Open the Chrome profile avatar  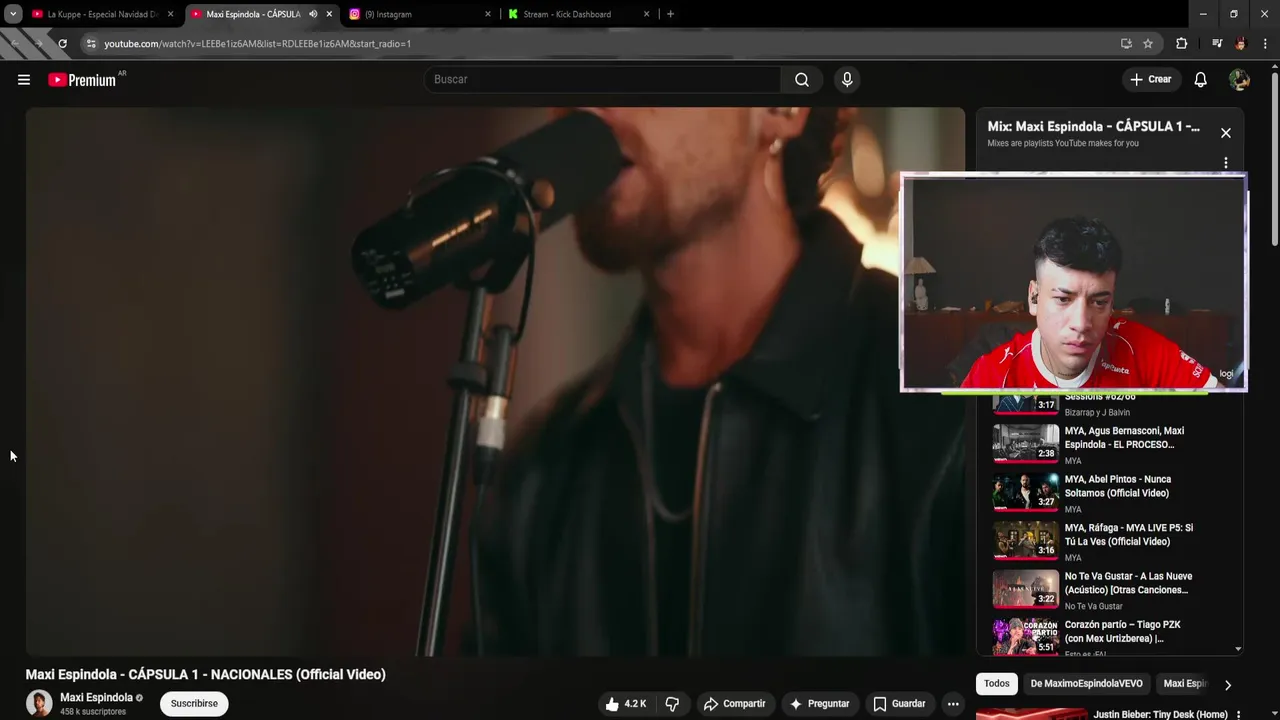pyautogui.click(x=1240, y=44)
